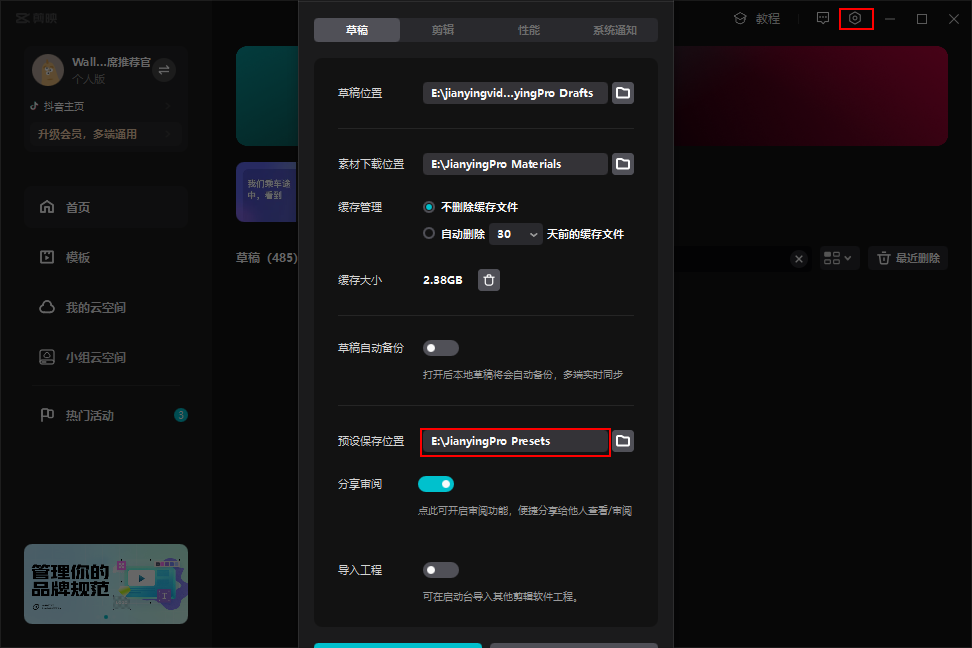
Task: Turn on the 导入工程 toggle
Action: coord(440,569)
